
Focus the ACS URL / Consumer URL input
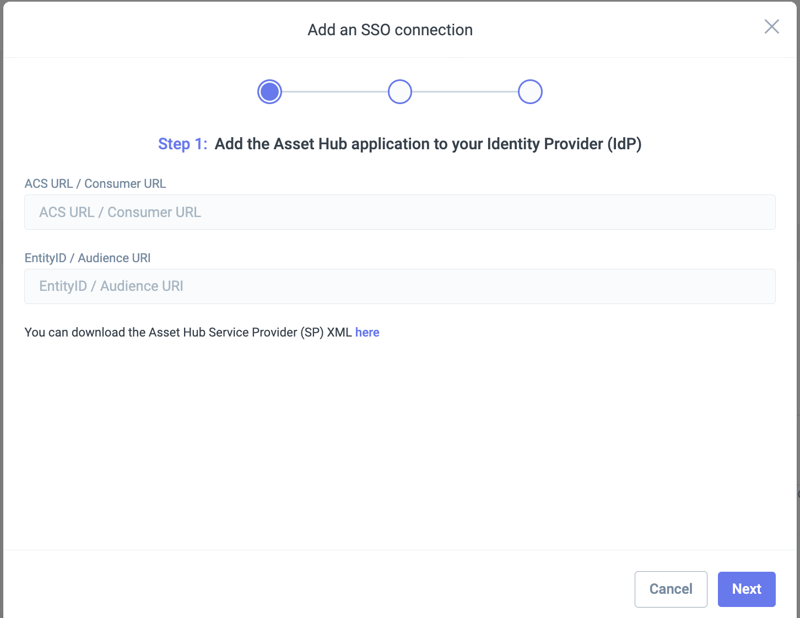400,212
